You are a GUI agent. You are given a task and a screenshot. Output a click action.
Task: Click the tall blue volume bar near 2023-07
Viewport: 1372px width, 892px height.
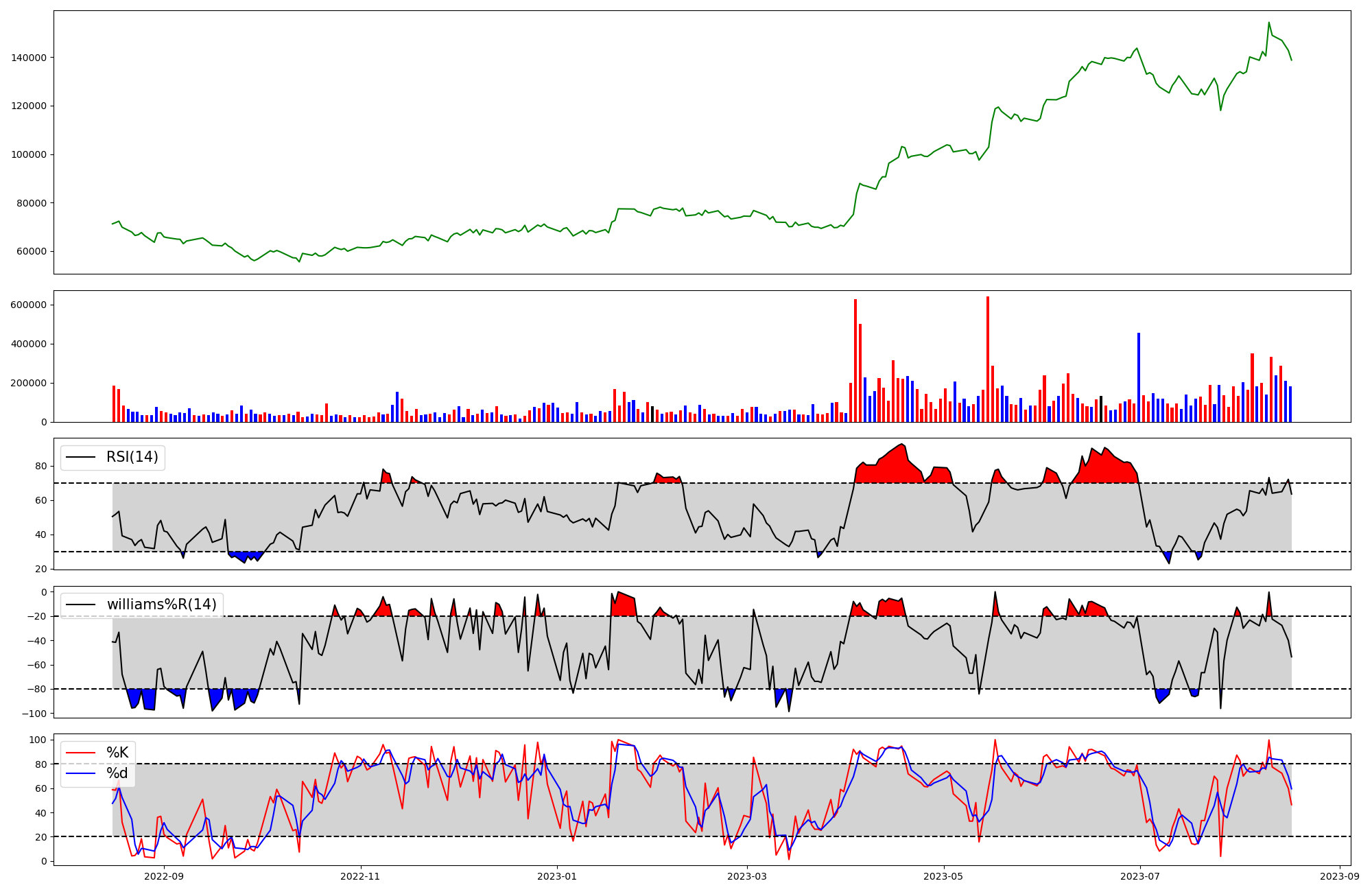tap(1139, 377)
